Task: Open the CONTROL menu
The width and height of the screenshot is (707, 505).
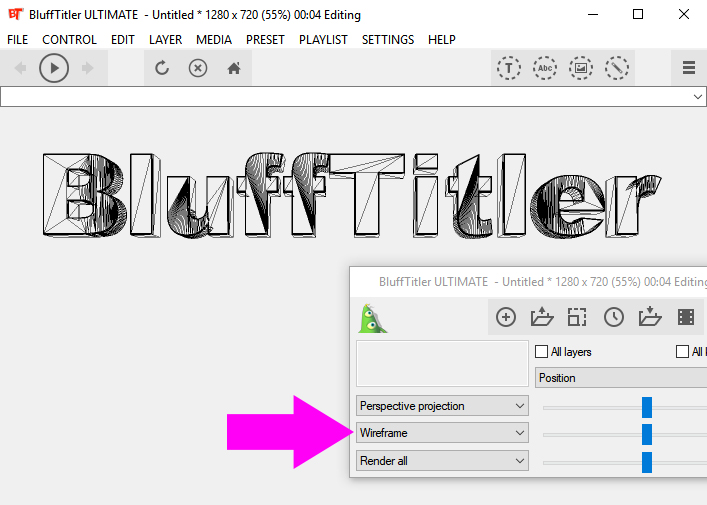Action: click(x=69, y=40)
